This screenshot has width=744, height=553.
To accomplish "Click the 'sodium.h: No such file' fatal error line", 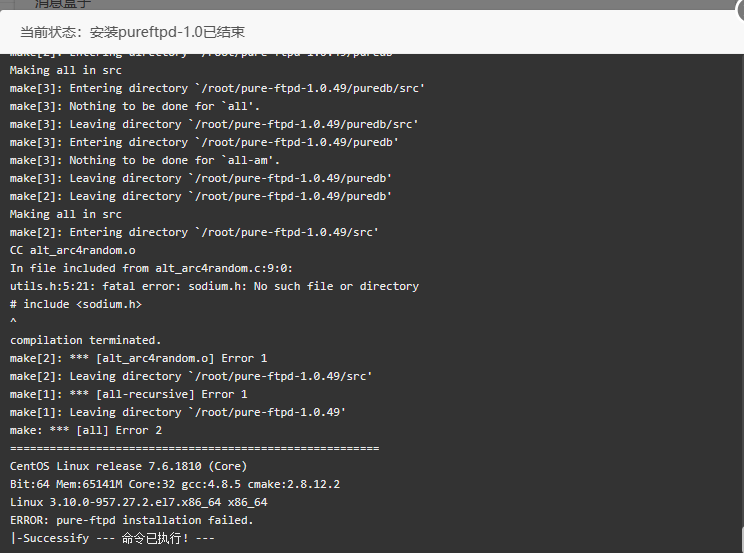I will [x=214, y=286].
